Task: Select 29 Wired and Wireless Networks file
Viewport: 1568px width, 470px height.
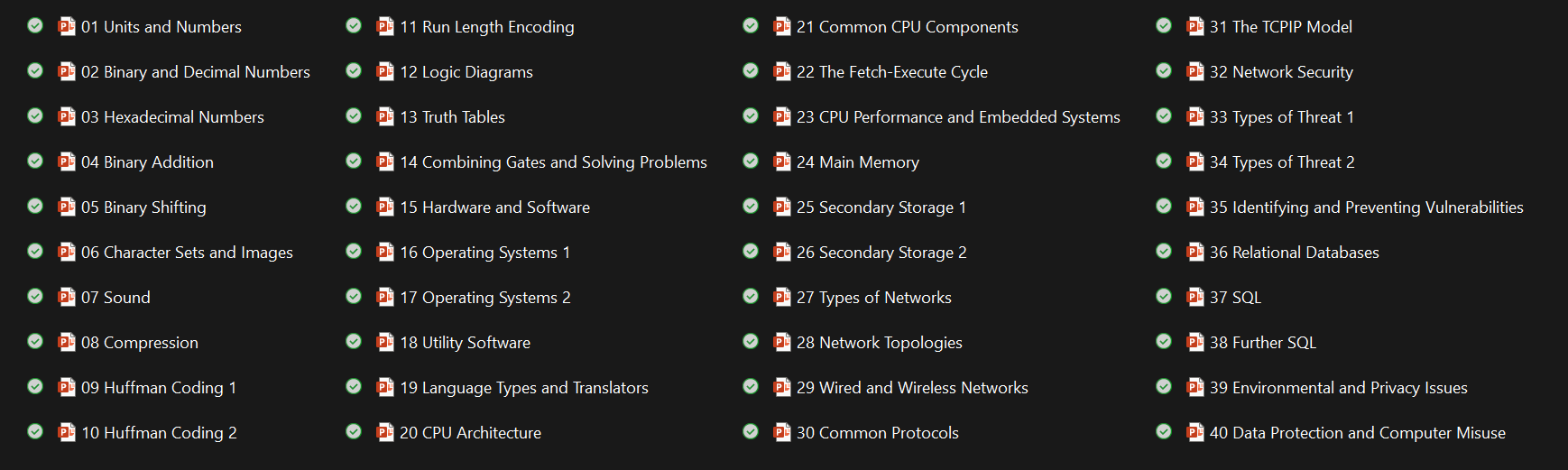Action: [911, 388]
